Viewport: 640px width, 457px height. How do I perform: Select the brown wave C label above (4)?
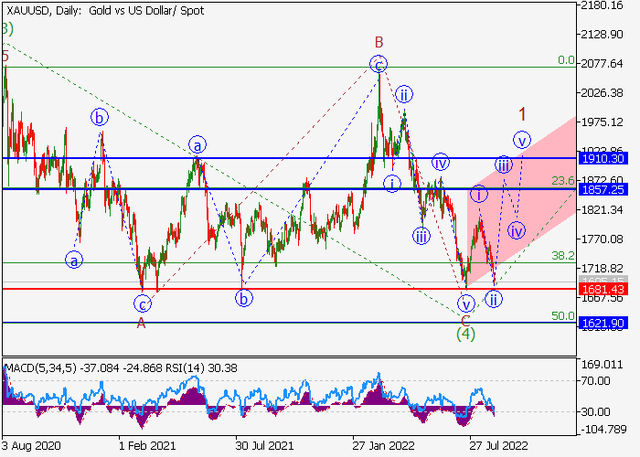(465, 319)
